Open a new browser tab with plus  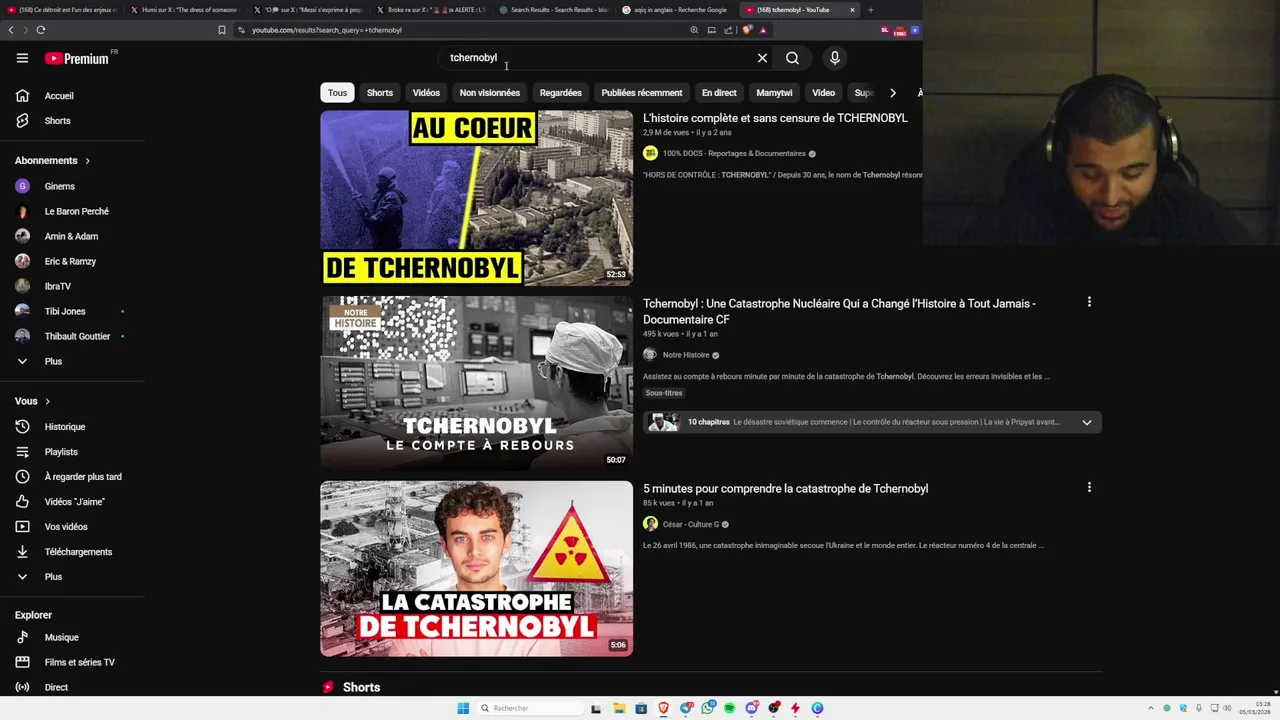tap(870, 10)
